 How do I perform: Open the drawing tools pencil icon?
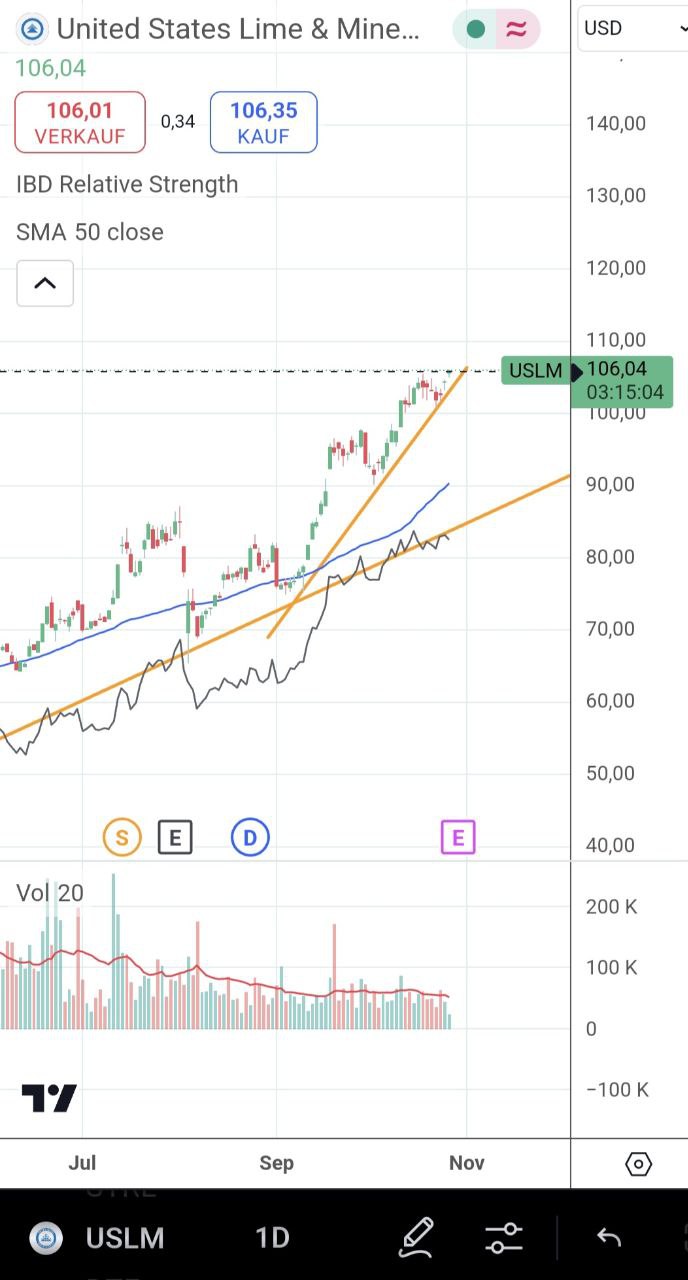(x=416, y=1238)
